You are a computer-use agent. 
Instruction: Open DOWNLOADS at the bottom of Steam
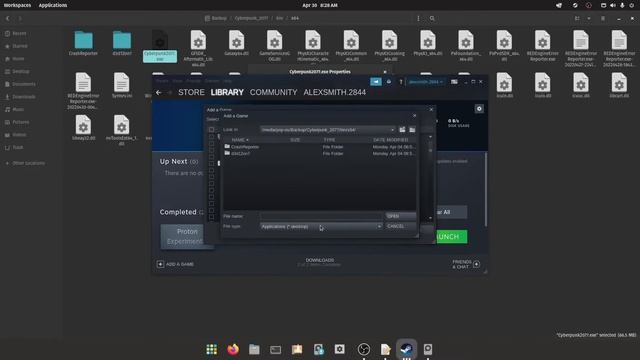pyautogui.click(x=320, y=260)
